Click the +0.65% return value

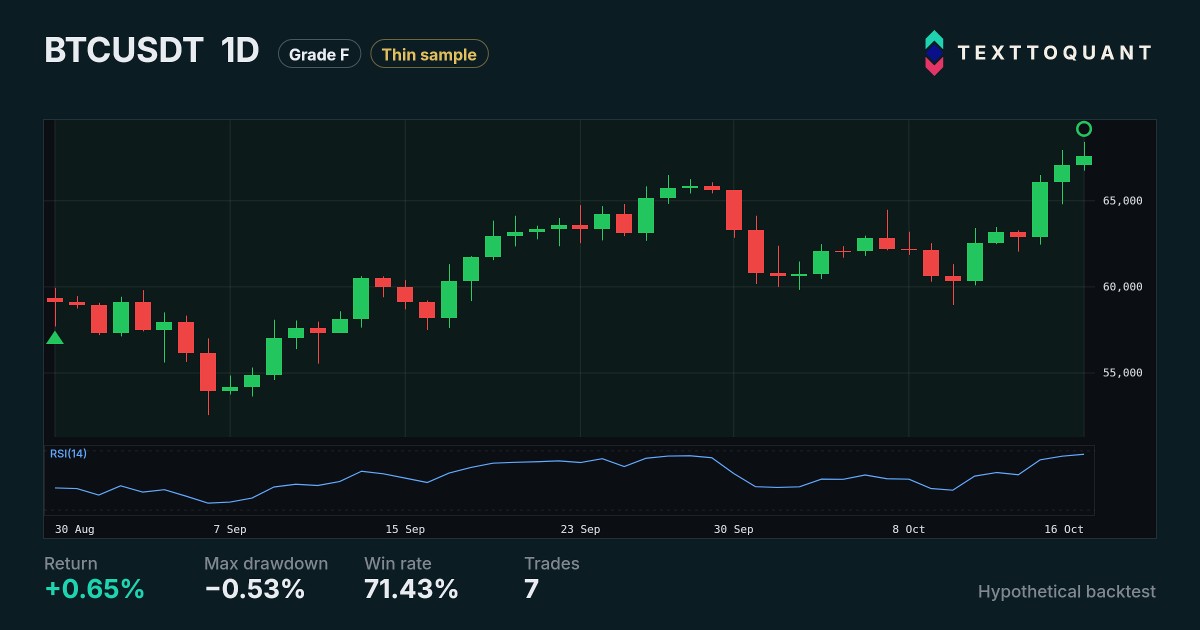94,590
